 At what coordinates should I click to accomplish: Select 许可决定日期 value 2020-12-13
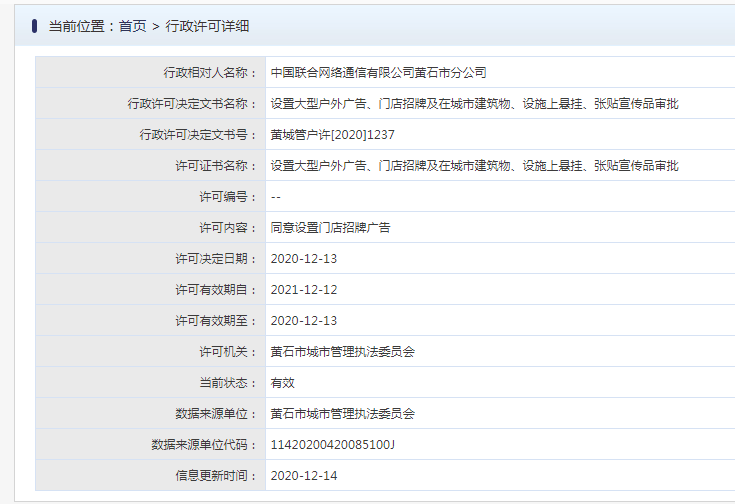pos(304,259)
